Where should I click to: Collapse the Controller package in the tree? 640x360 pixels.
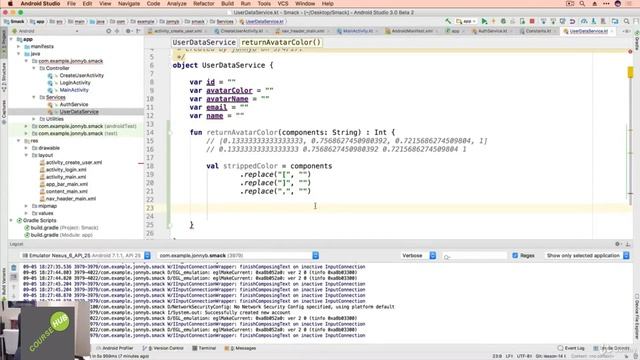[x=34, y=68]
